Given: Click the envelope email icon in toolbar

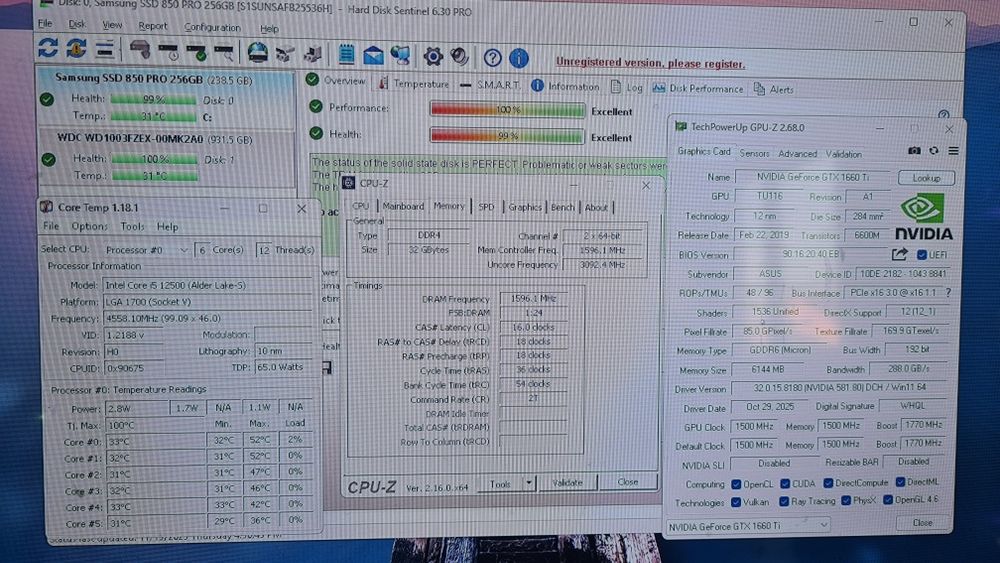Looking at the screenshot, I should click(x=373, y=56).
